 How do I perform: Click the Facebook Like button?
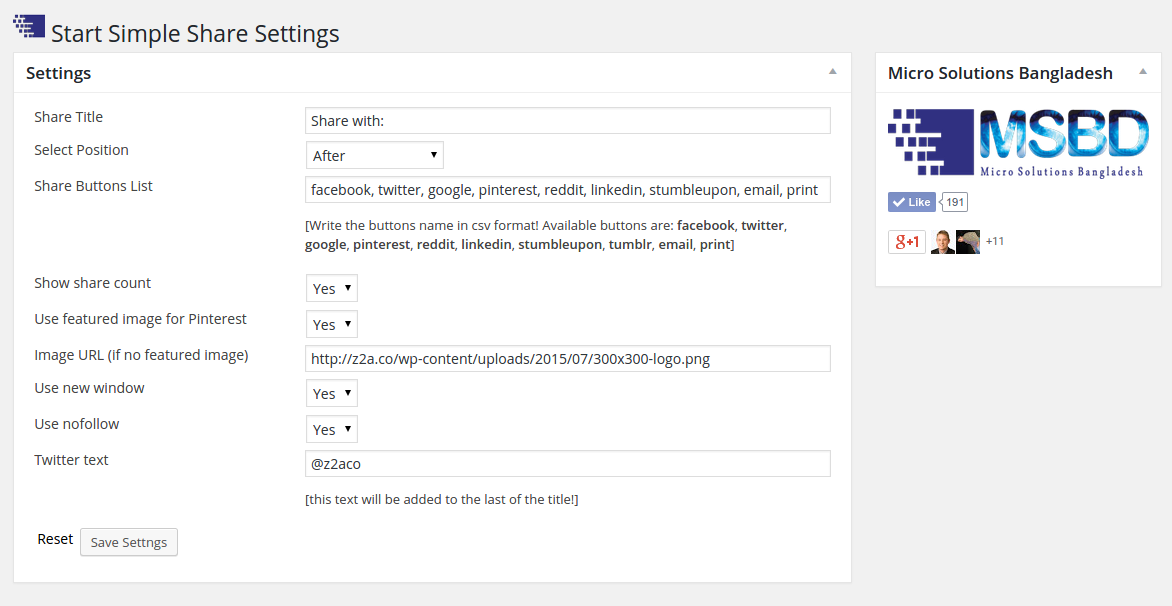(911, 202)
